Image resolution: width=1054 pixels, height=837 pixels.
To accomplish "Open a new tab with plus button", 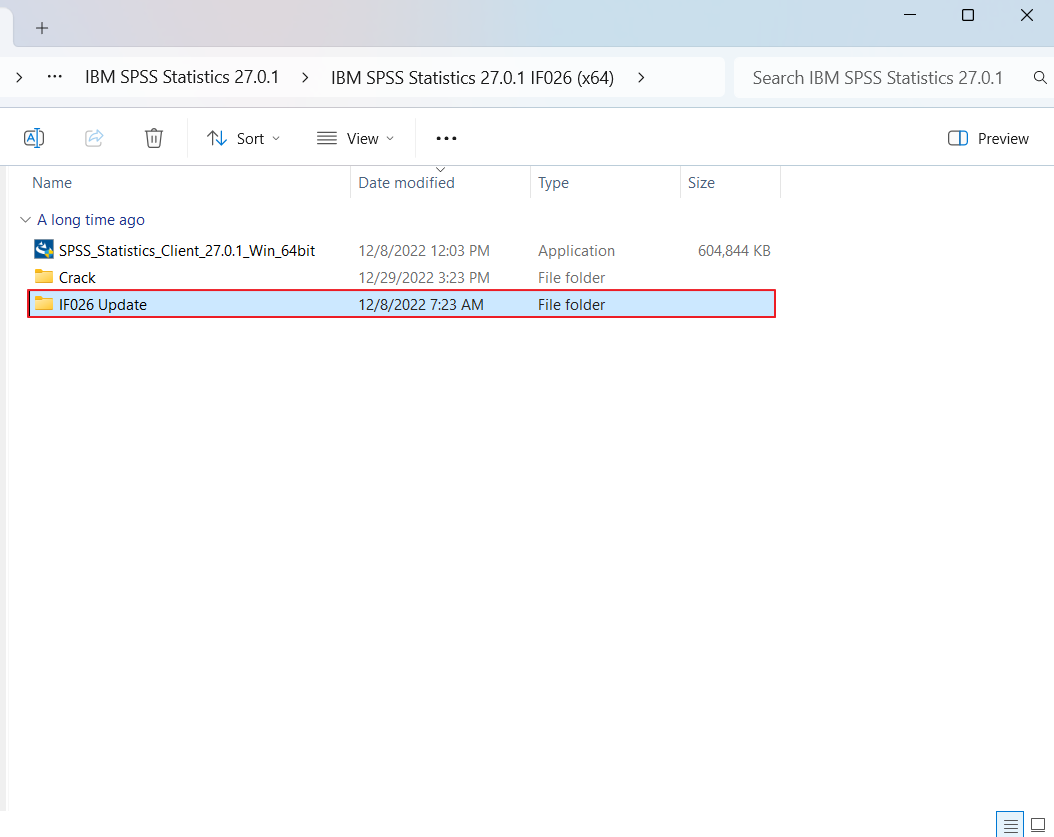I will click(42, 28).
